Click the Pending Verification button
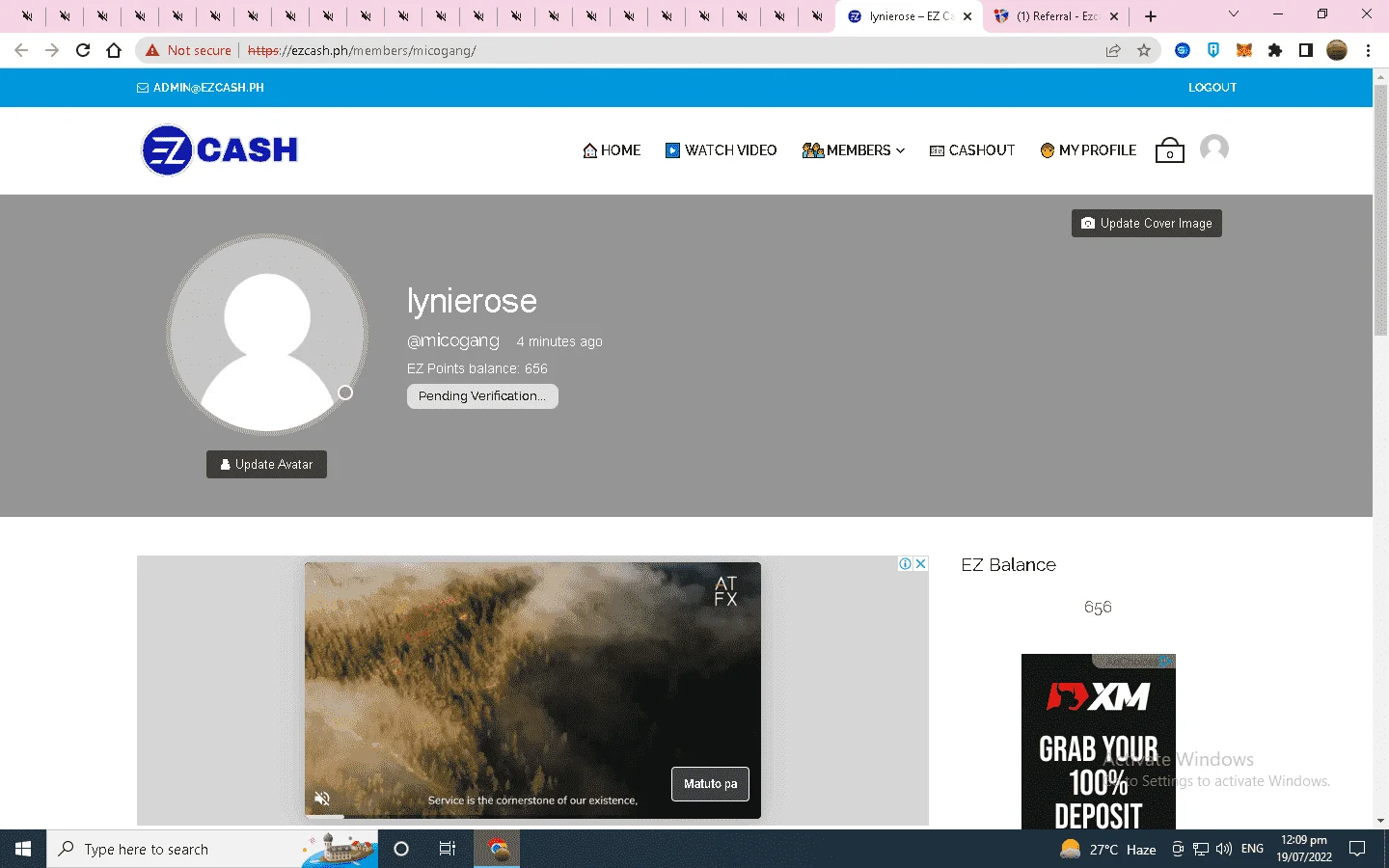1389x868 pixels. (x=482, y=396)
